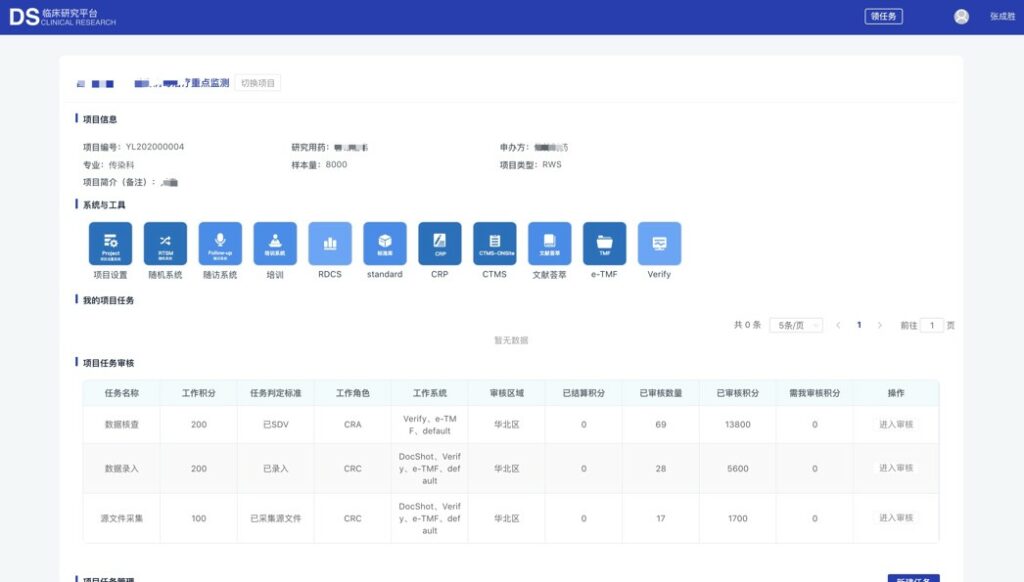This screenshot has height=582, width=1024.
Task: Open the 随访系统 follow-up tool
Action: click(x=220, y=244)
